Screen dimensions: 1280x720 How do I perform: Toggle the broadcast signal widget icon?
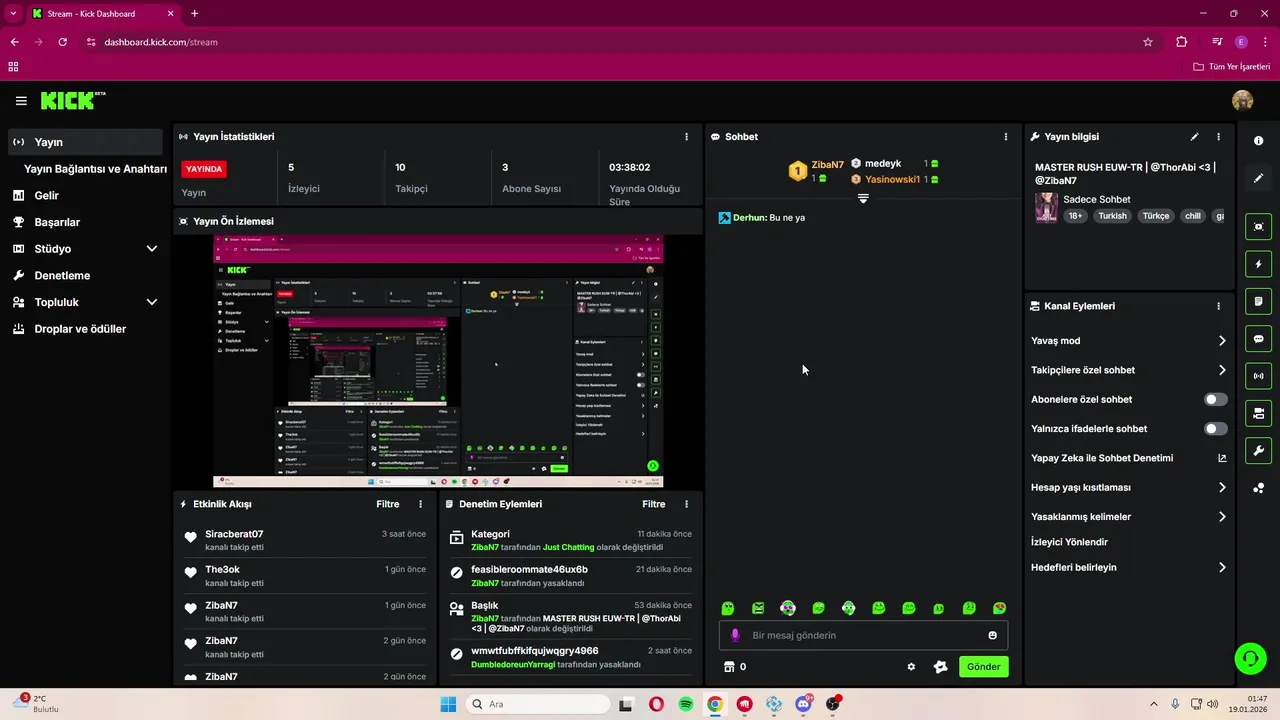(1259, 376)
